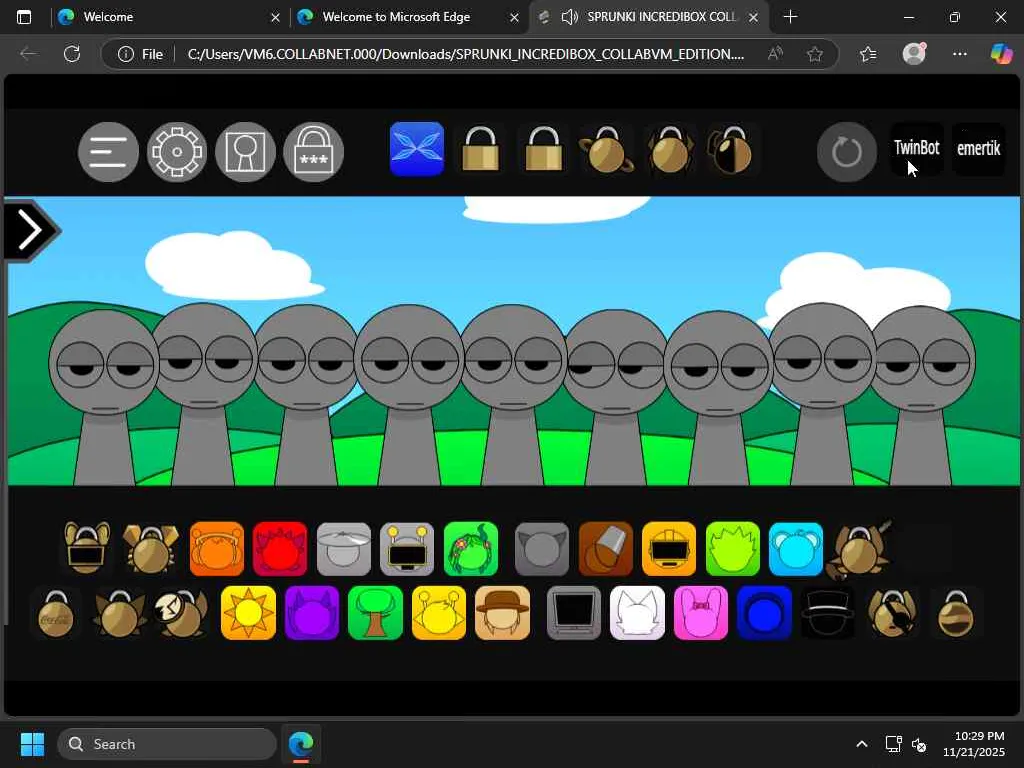The height and width of the screenshot is (768, 1024).
Task: Select the green tree character icon
Action: click(x=376, y=613)
